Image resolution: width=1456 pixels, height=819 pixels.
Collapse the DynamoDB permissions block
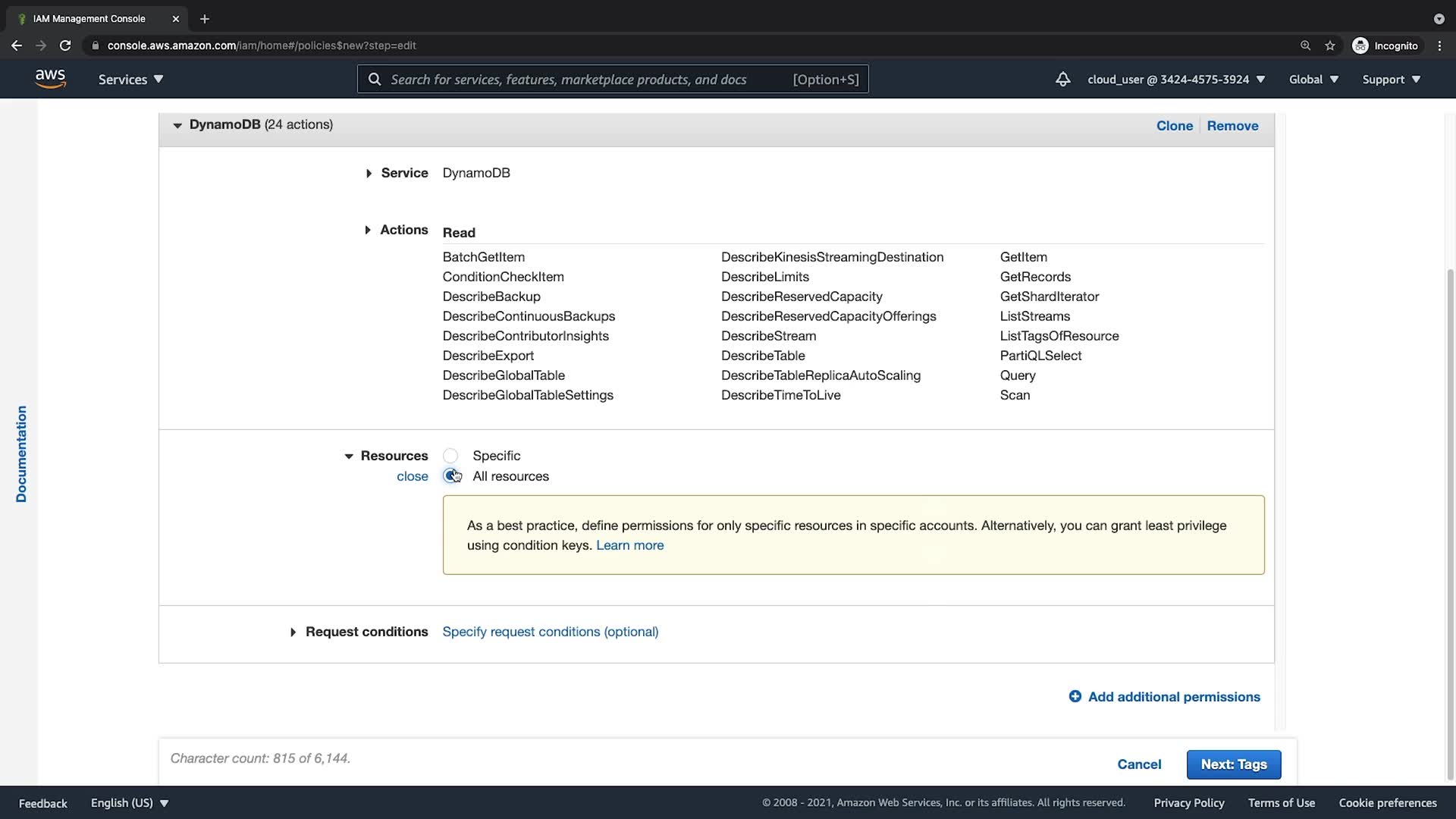tap(177, 125)
